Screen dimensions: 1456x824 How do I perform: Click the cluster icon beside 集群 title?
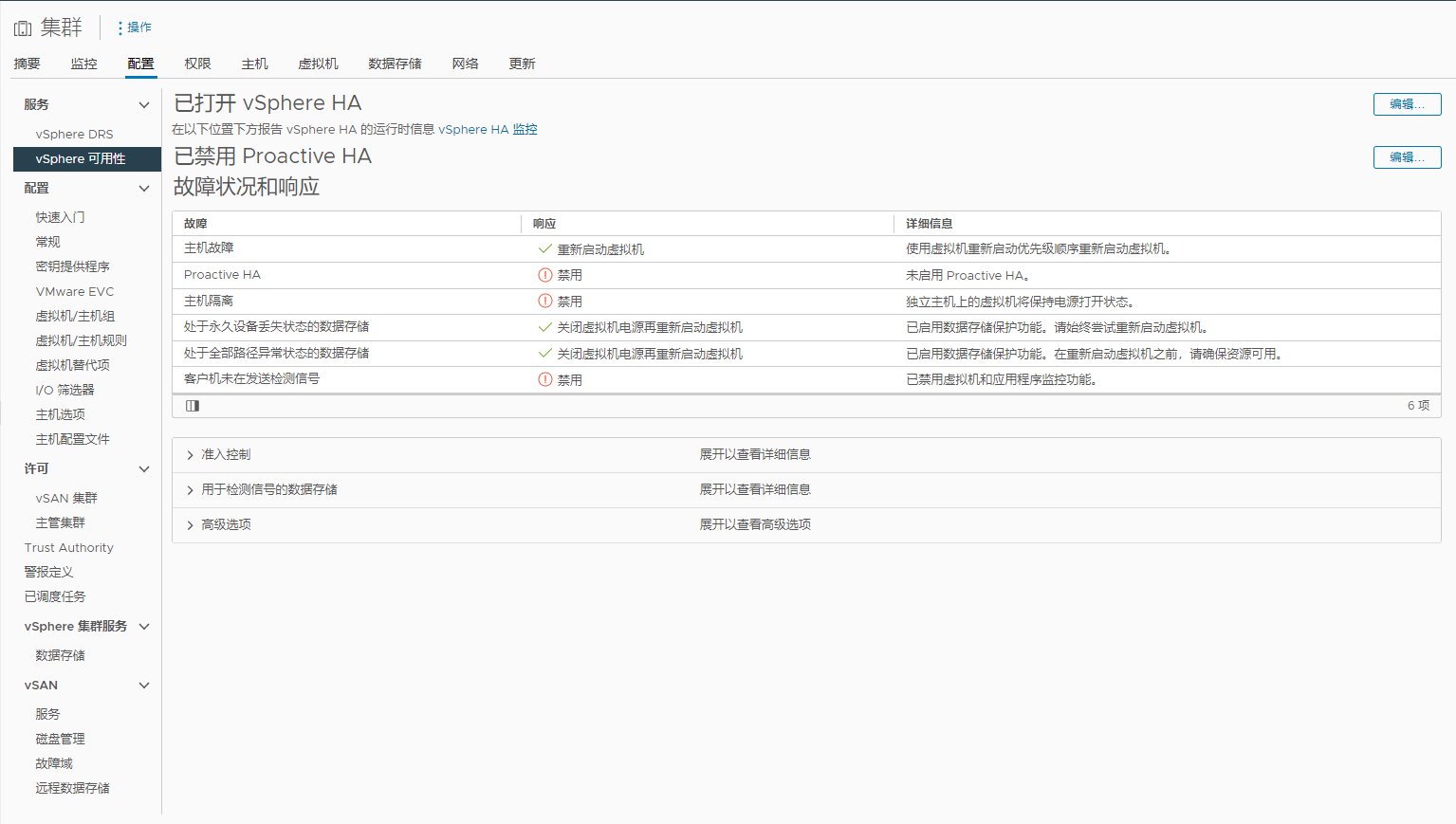(x=23, y=28)
